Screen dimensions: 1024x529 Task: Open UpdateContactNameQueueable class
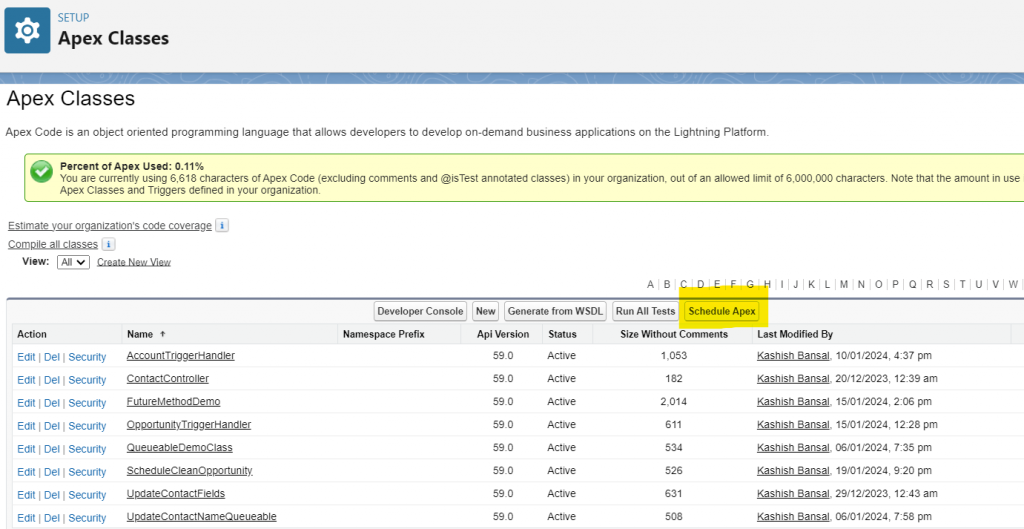201,516
